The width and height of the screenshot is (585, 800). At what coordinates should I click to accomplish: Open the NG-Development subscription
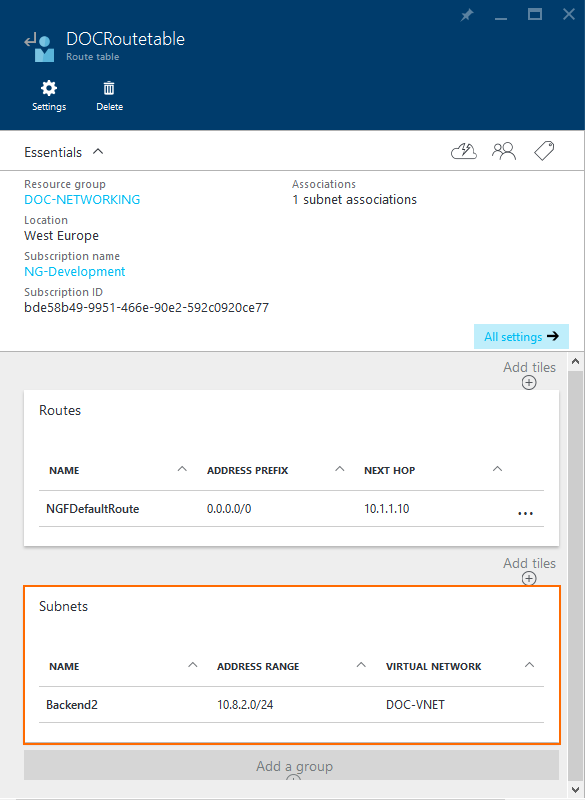pyautogui.click(x=74, y=271)
